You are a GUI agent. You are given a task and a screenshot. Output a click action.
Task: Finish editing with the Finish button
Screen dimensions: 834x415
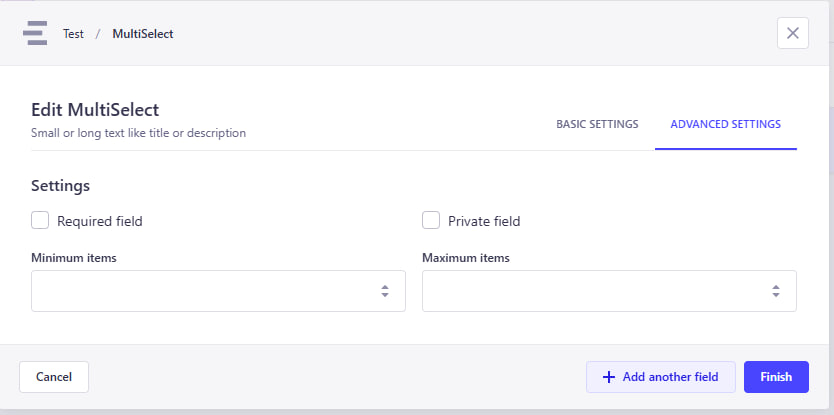[x=776, y=377]
